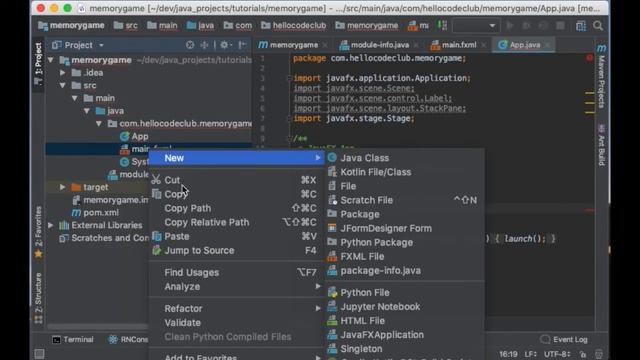Click the Collapse All icon in Project panel
Screen dimensions: 640x360
204,45
